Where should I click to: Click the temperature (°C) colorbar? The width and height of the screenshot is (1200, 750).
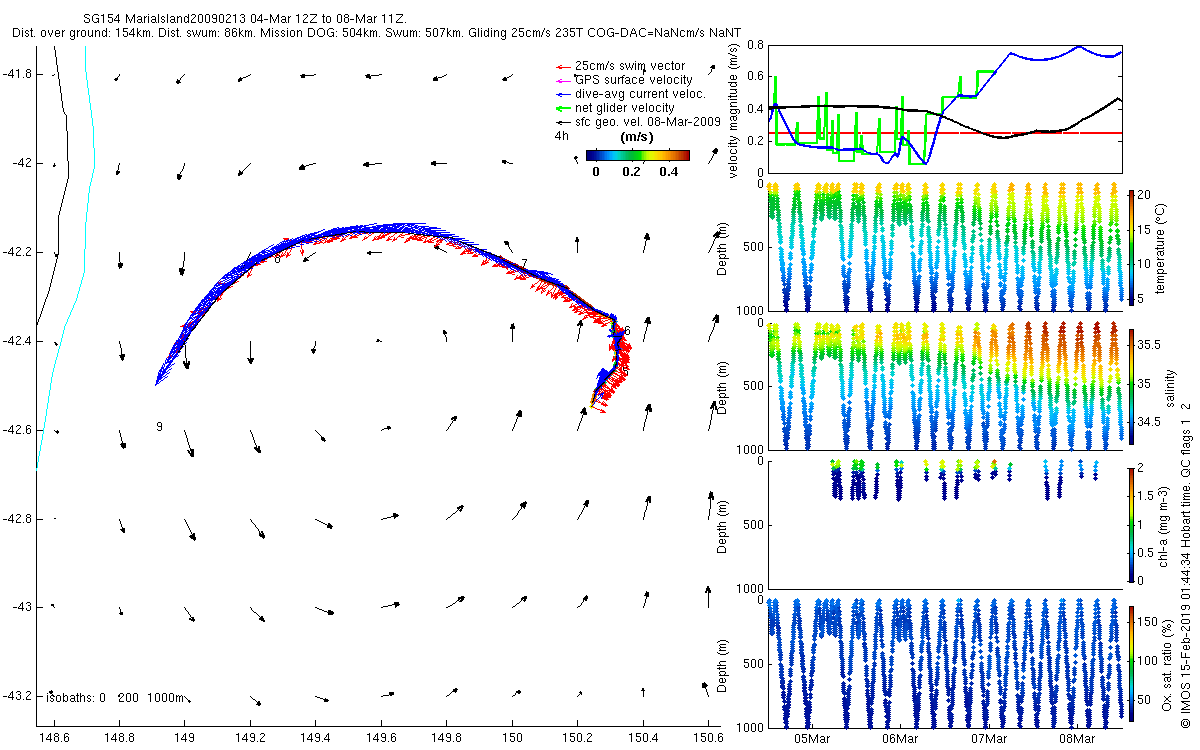[x=1131, y=245]
